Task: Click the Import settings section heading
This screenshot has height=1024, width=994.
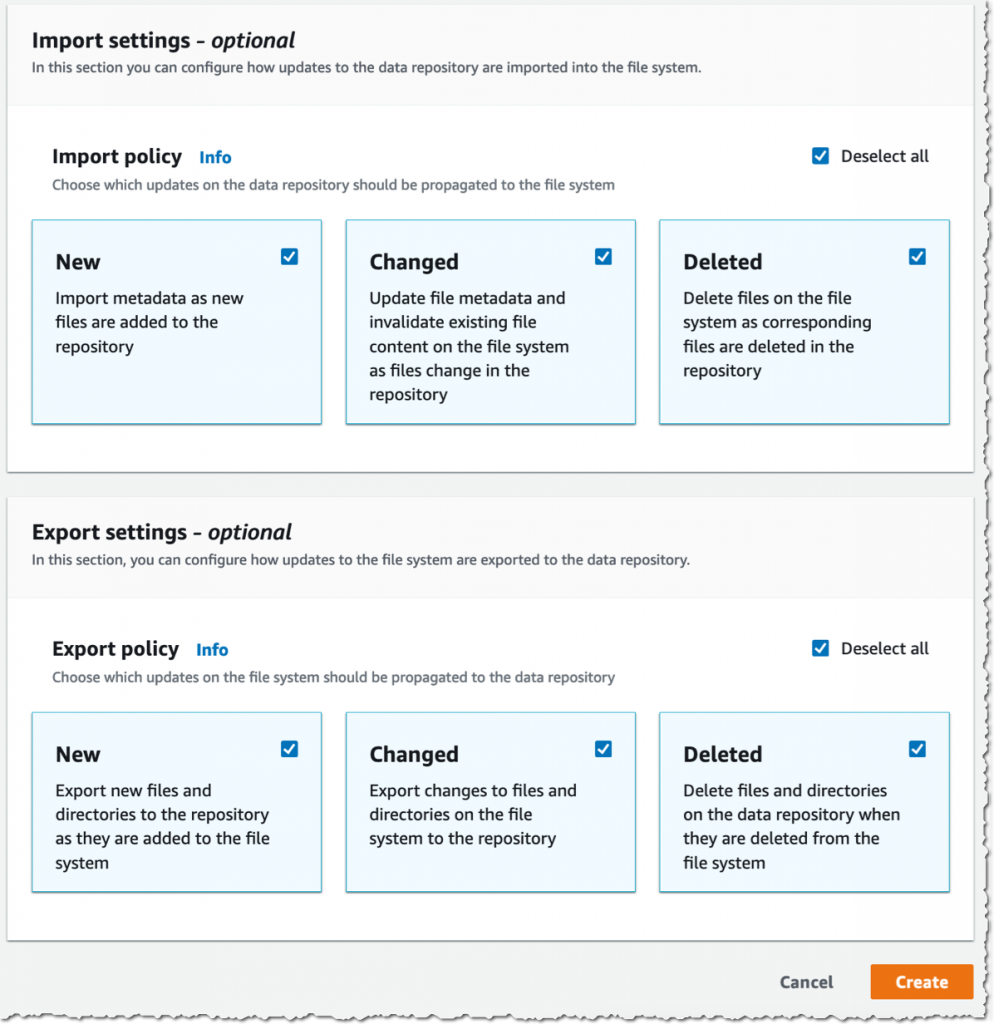Action: click(x=163, y=40)
